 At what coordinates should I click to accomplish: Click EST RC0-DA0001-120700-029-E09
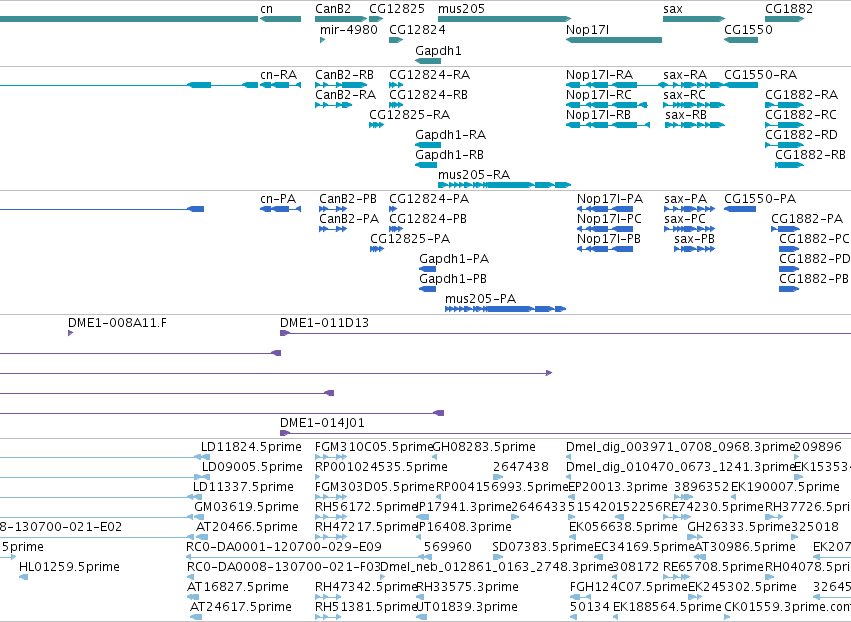tap(284, 547)
